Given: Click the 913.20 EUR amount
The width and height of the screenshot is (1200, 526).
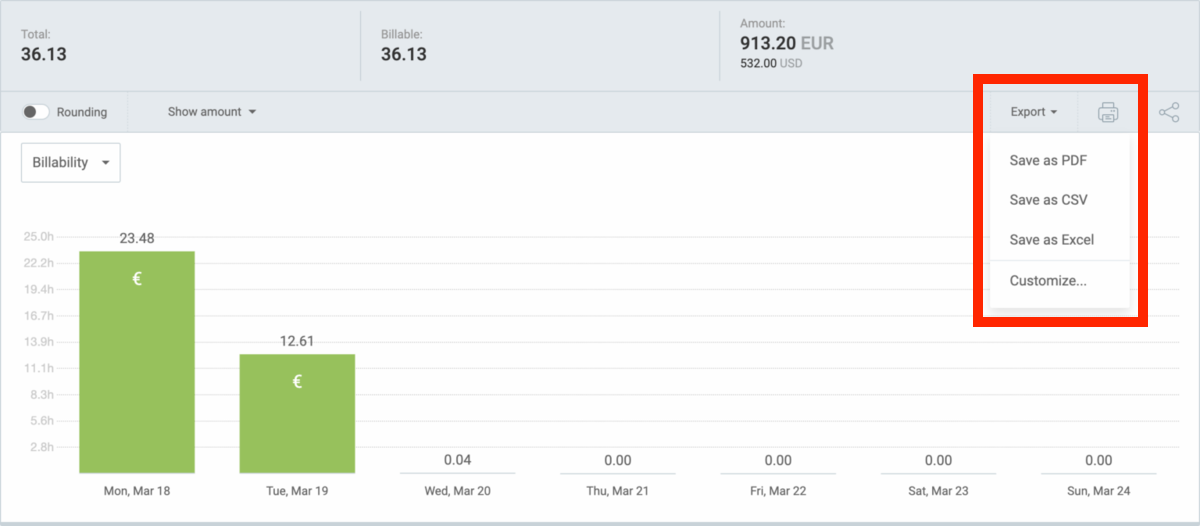Looking at the screenshot, I should [x=786, y=43].
